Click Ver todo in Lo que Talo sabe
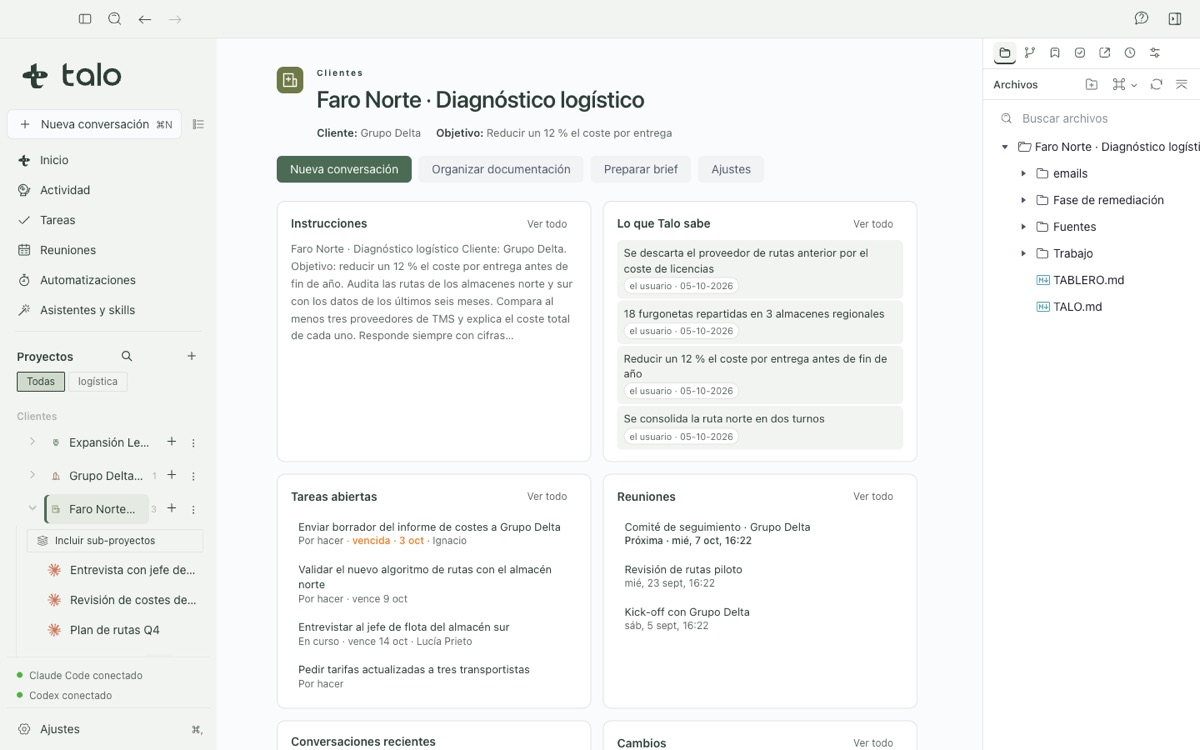1200x750 pixels. (873, 224)
